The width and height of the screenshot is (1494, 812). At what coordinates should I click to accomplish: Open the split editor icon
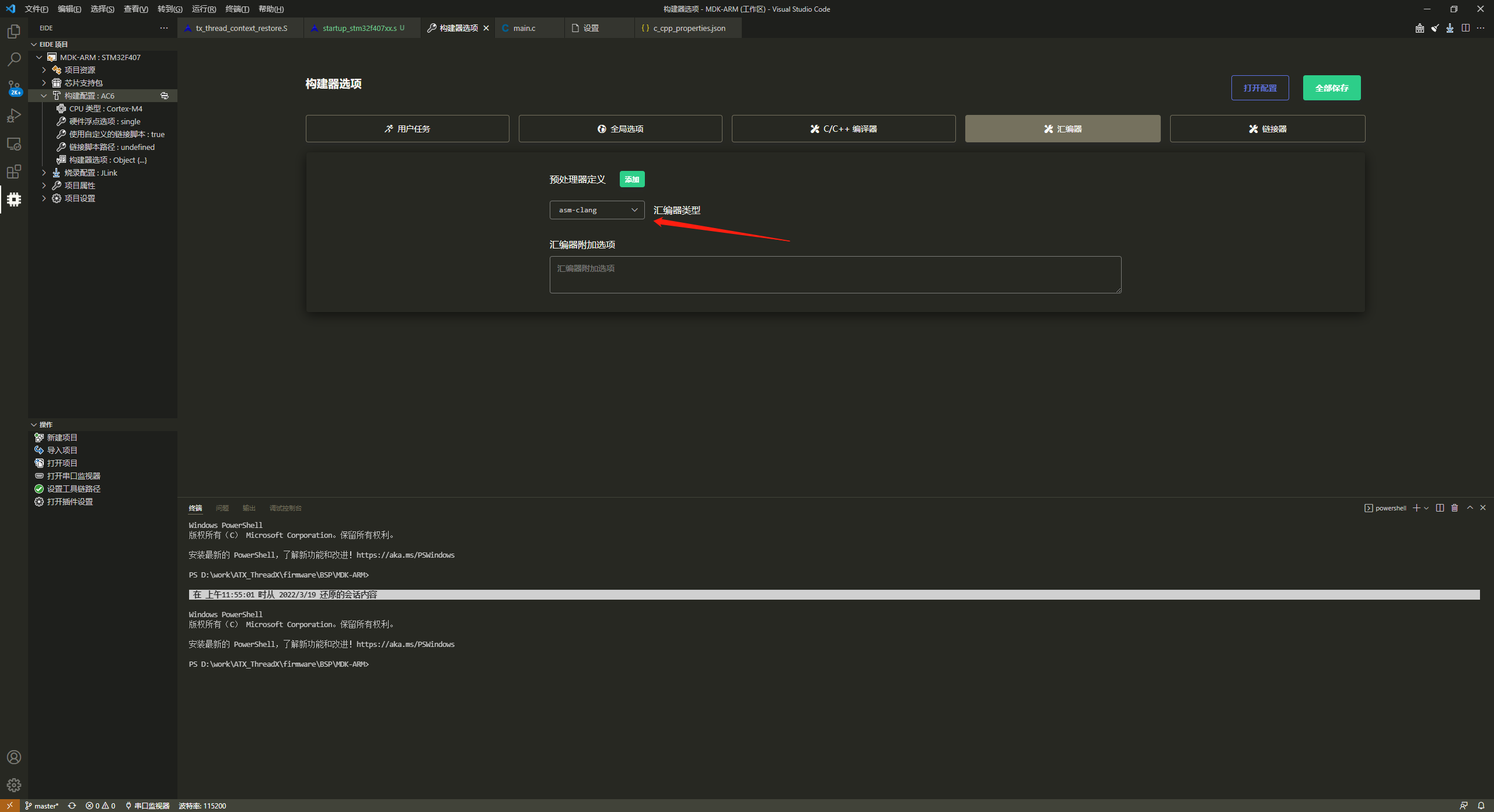pyautogui.click(x=1465, y=28)
